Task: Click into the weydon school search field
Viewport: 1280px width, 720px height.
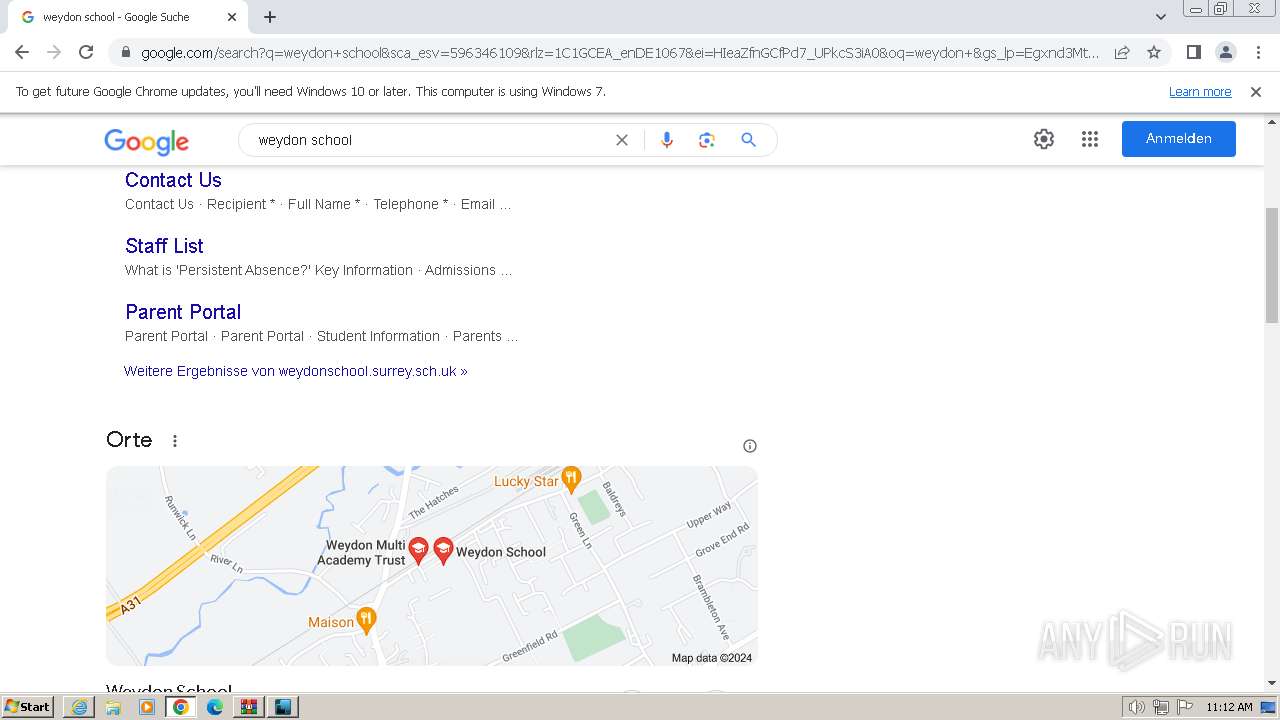Action: [430, 140]
